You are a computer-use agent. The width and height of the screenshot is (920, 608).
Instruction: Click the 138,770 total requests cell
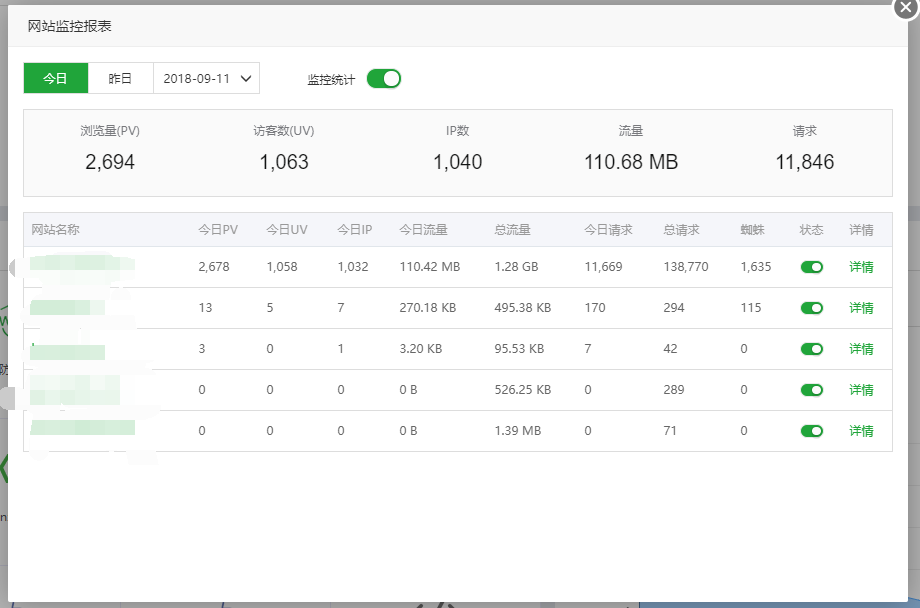coord(686,267)
